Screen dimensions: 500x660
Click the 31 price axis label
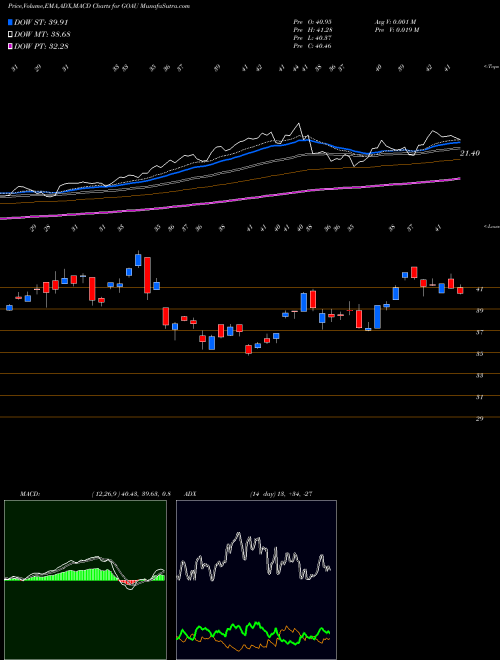pos(479,397)
